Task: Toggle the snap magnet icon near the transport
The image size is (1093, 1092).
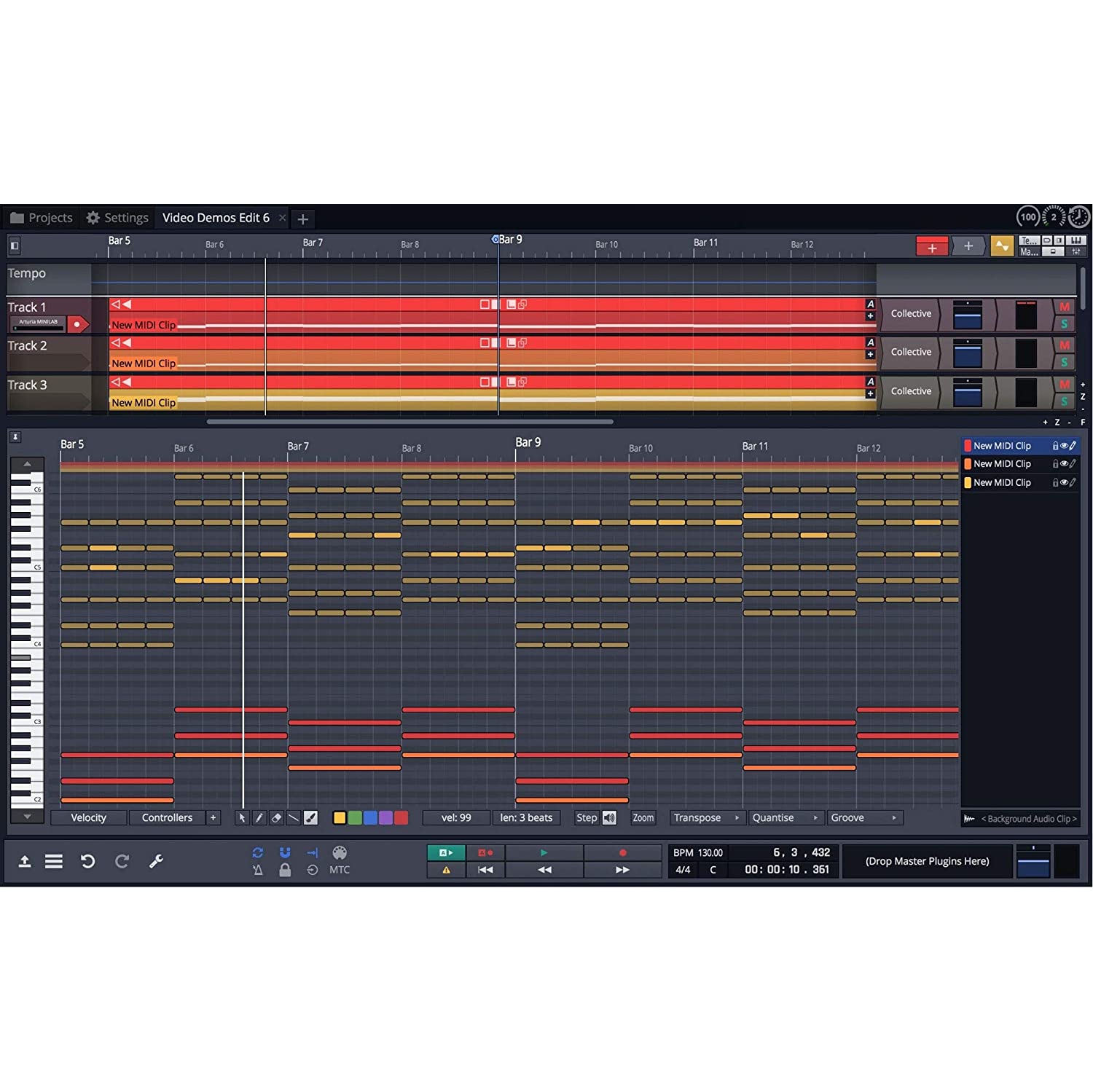Action: click(285, 852)
